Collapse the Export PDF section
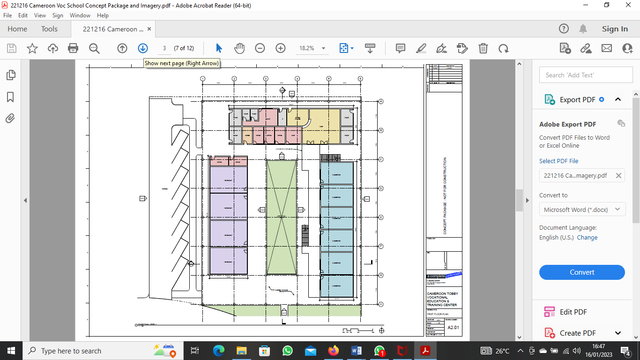 coord(618,100)
